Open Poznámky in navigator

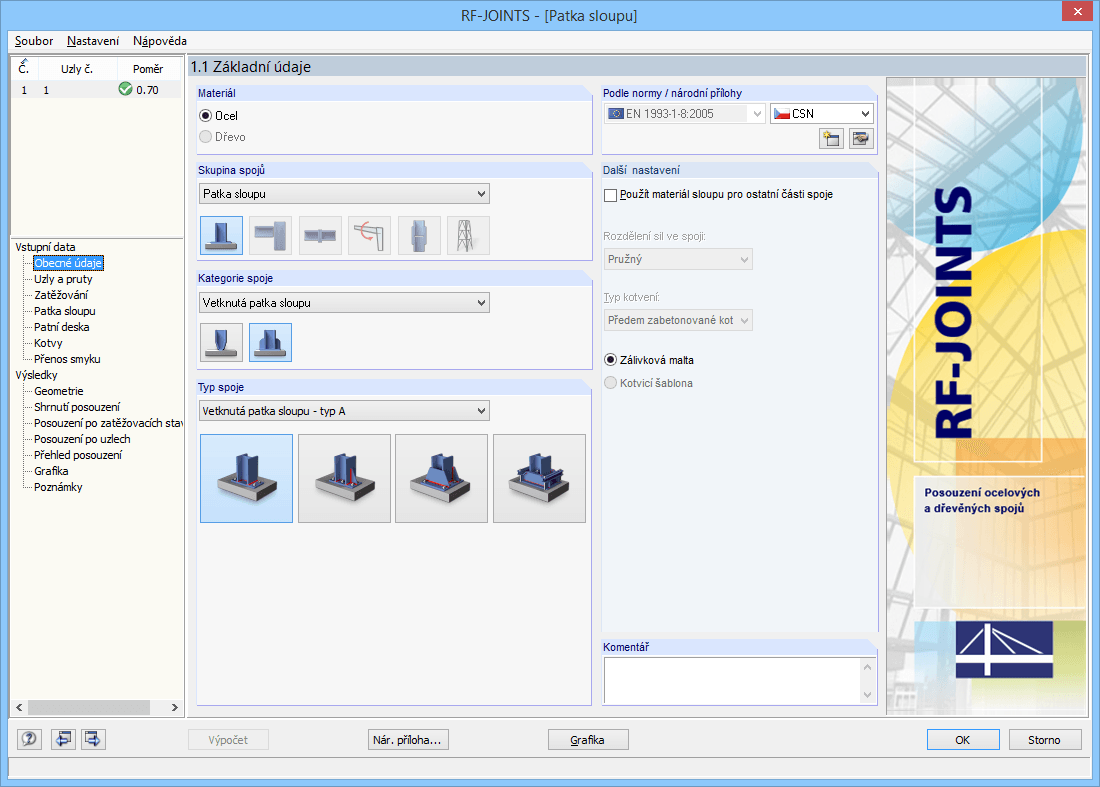pyautogui.click(x=58, y=487)
